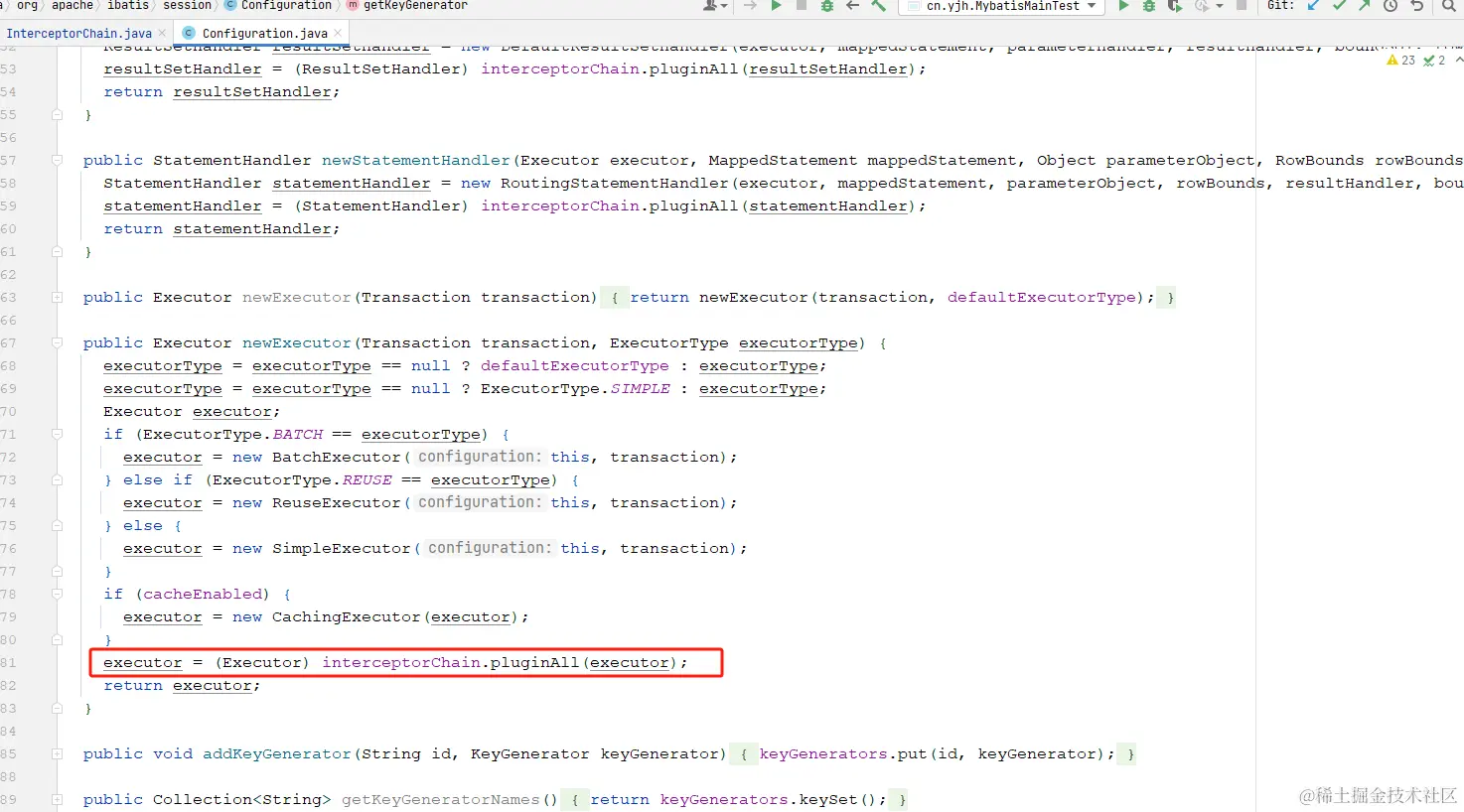Click the class icon on the Configuration.java tab
This screenshot has width=1464, height=812.
pyautogui.click(x=189, y=33)
